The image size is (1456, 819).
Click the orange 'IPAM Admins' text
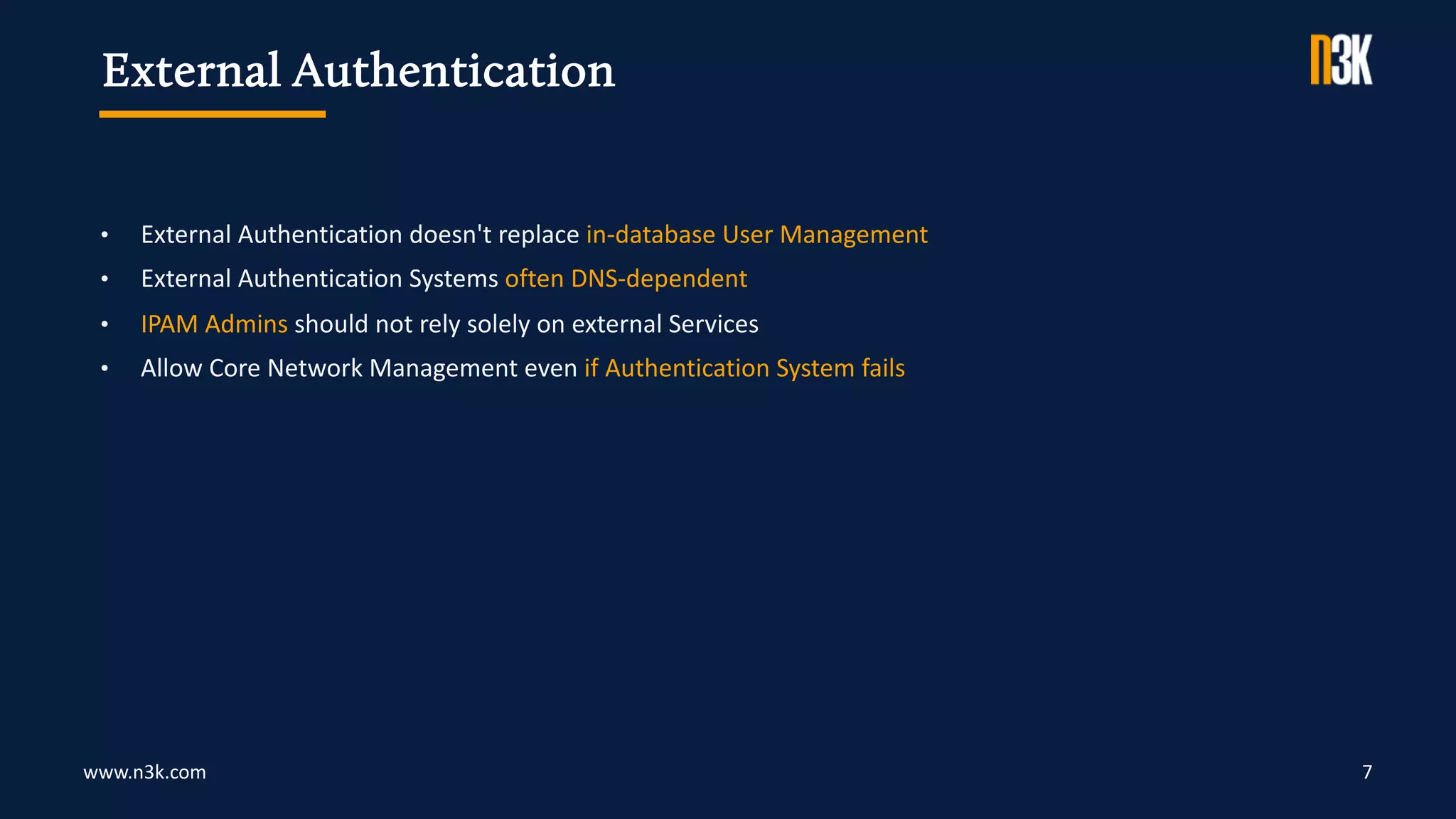pyautogui.click(x=214, y=324)
